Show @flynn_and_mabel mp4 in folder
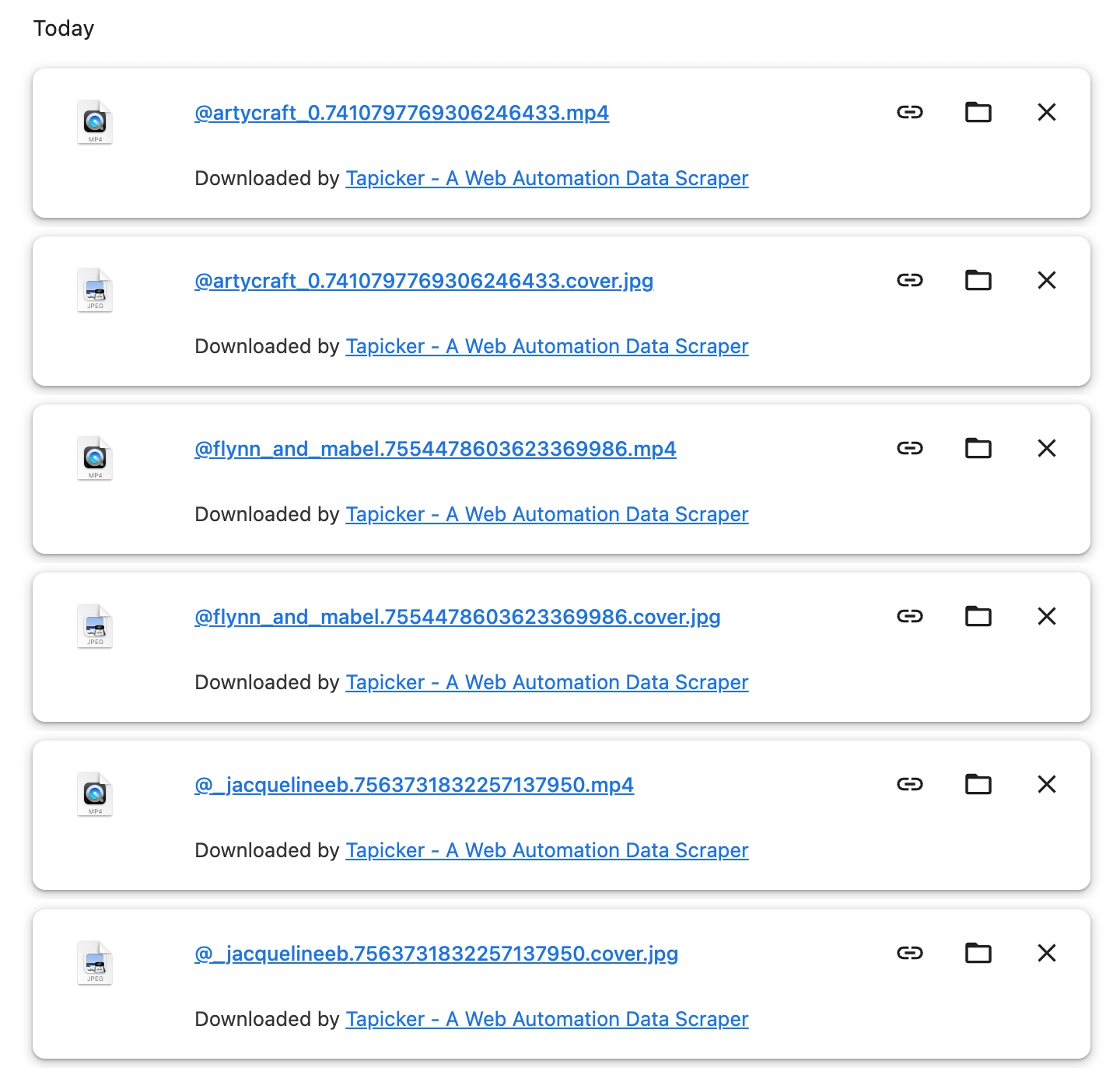Screen dimensions: 1120x1089 point(978,448)
